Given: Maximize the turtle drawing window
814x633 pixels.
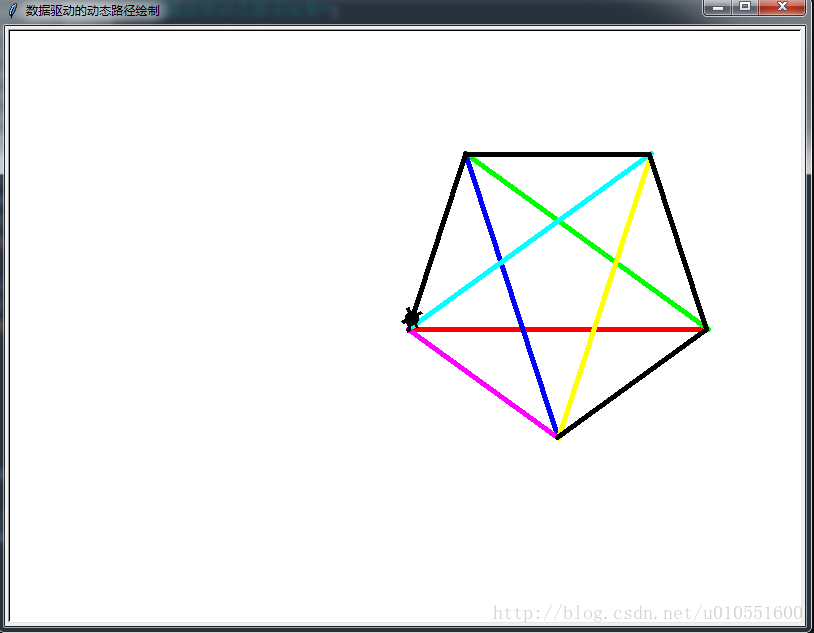Looking at the screenshot, I should (745, 7).
